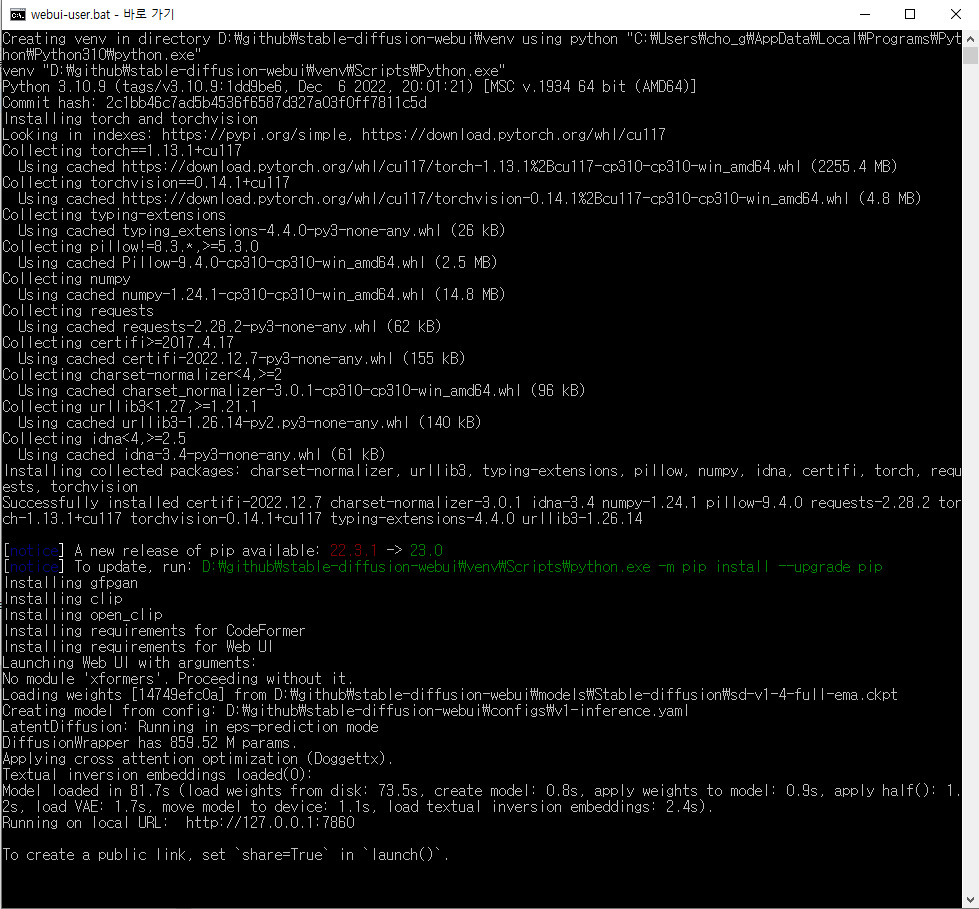Click the vertical scrollbar thumb
This screenshot has height=909, width=979.
point(970,56)
